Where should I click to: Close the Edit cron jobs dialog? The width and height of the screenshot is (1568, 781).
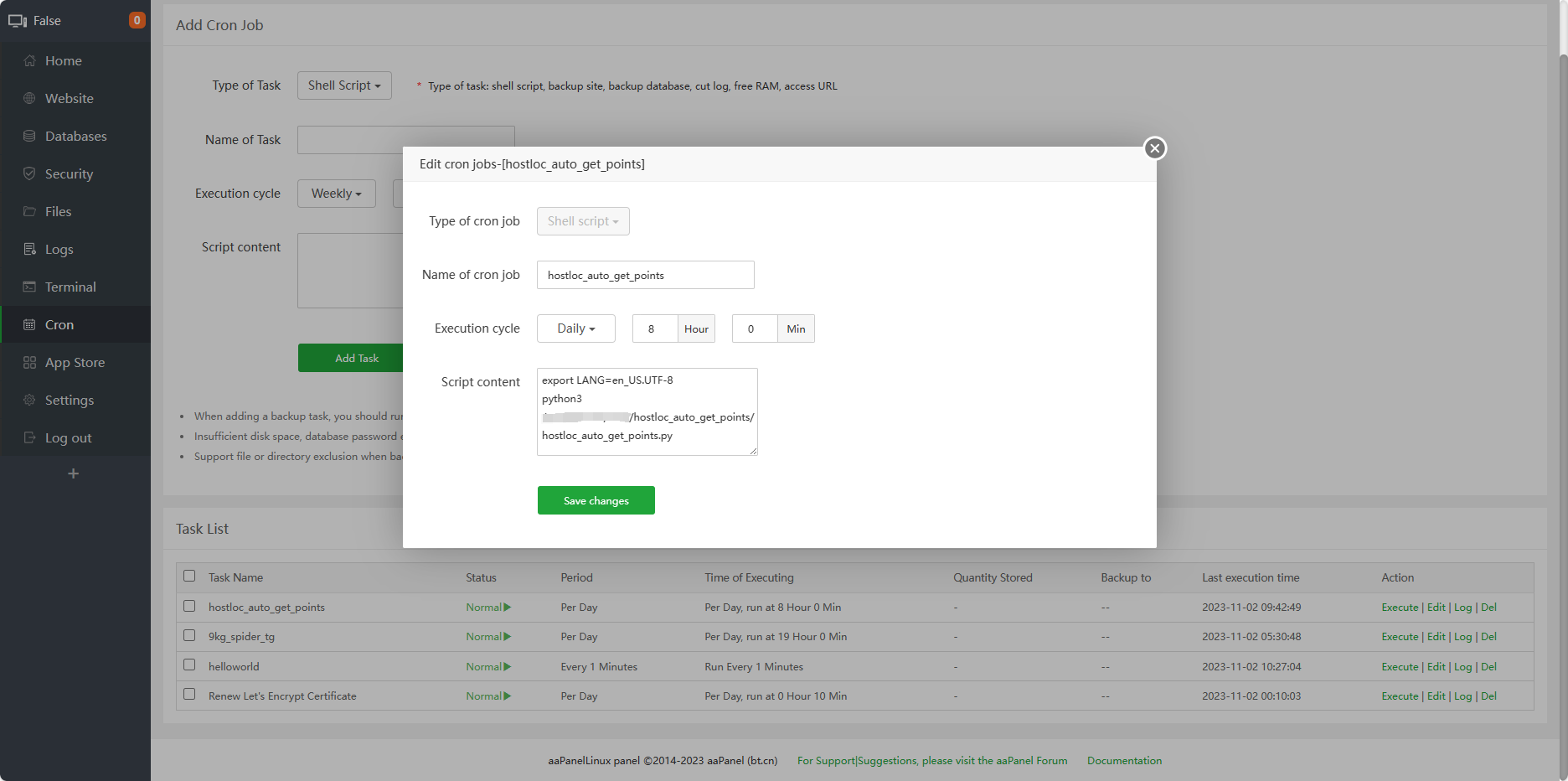click(x=1155, y=148)
